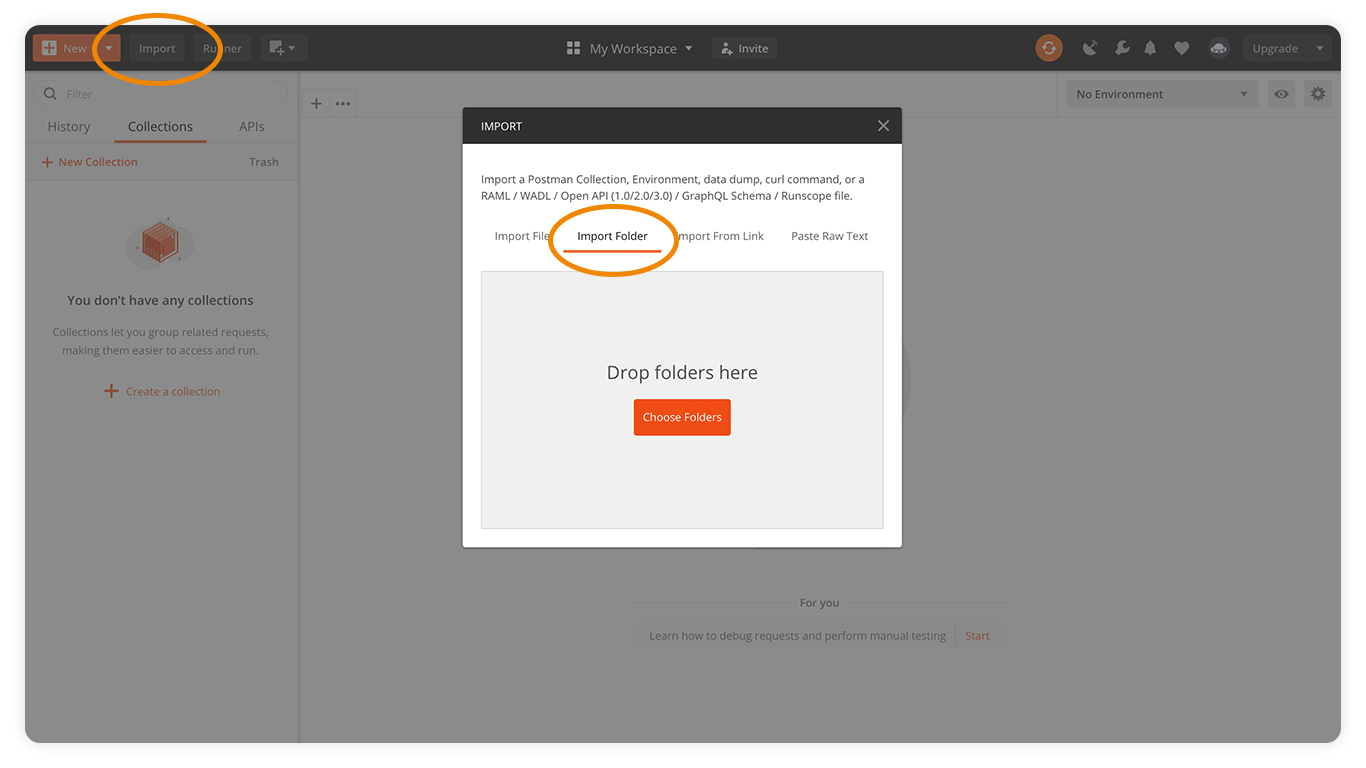The height and width of the screenshot is (768, 1366).
Task: Open the dropdown arrow next to Upgrade
Action: click(x=1320, y=48)
